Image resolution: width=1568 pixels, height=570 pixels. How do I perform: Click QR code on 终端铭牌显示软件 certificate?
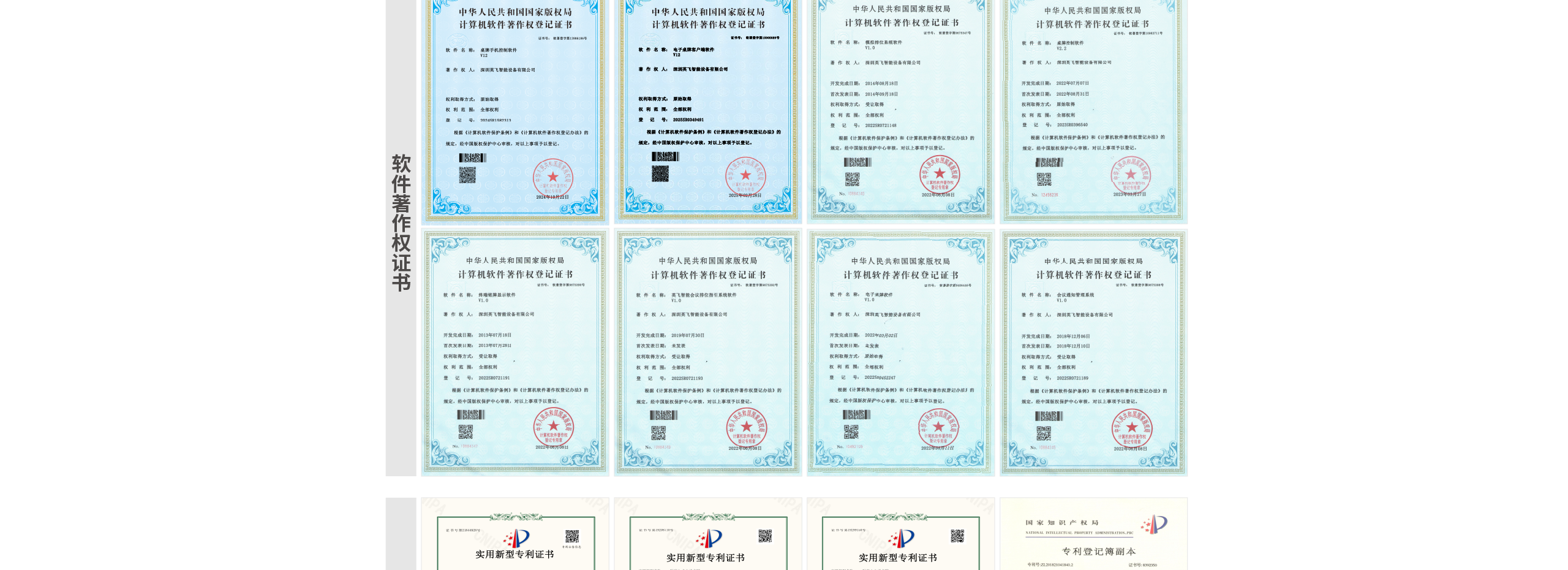click(x=466, y=432)
